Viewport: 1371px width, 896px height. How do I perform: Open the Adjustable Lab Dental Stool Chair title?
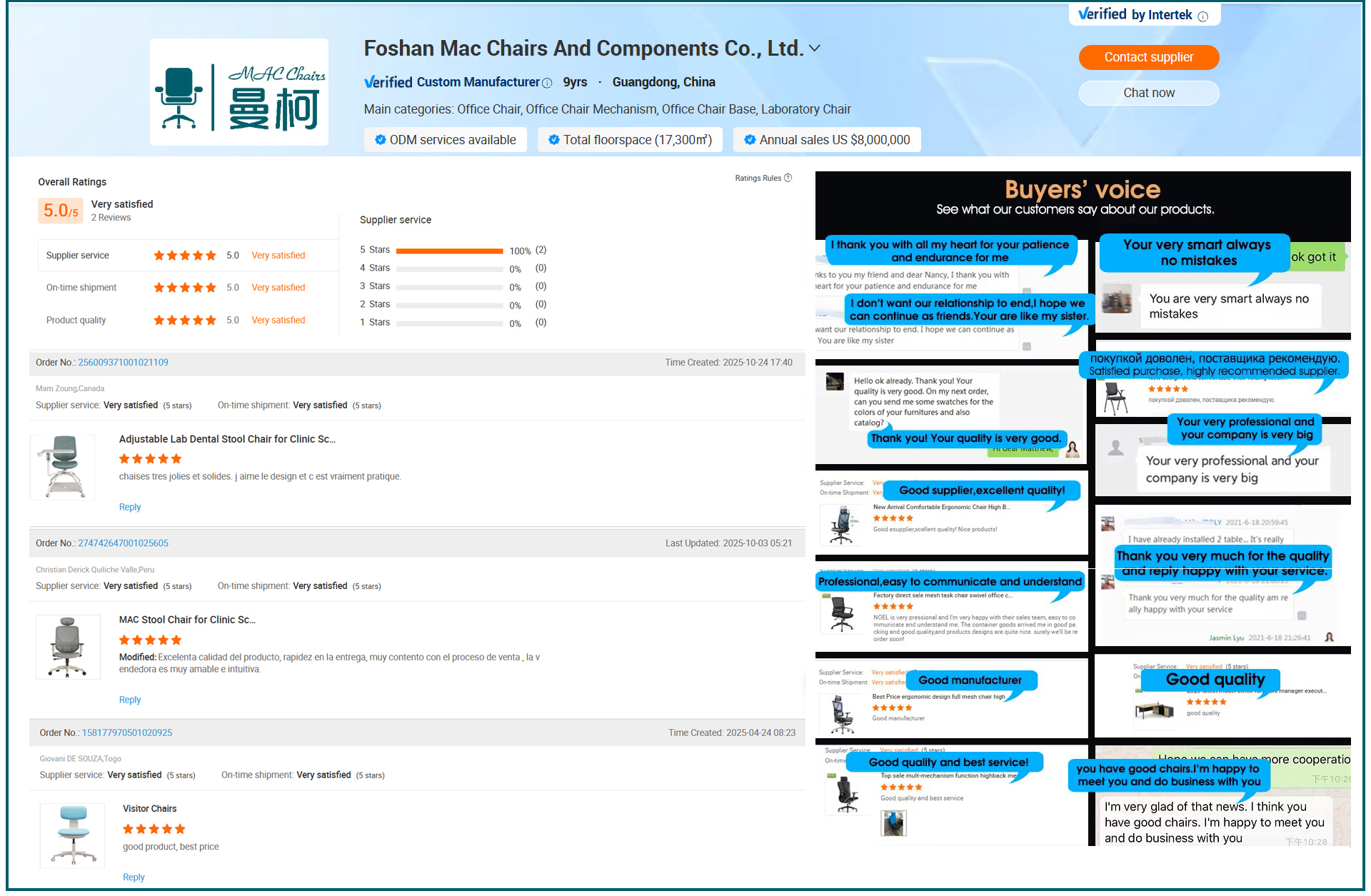pyautogui.click(x=227, y=440)
